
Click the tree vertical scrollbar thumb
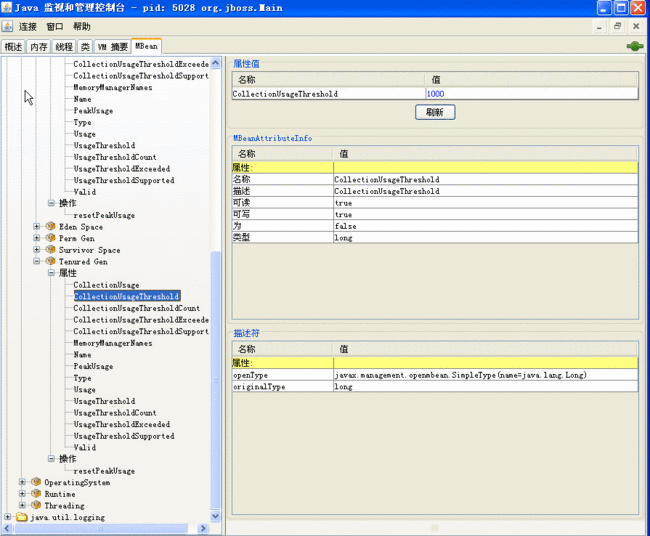click(x=216, y=380)
